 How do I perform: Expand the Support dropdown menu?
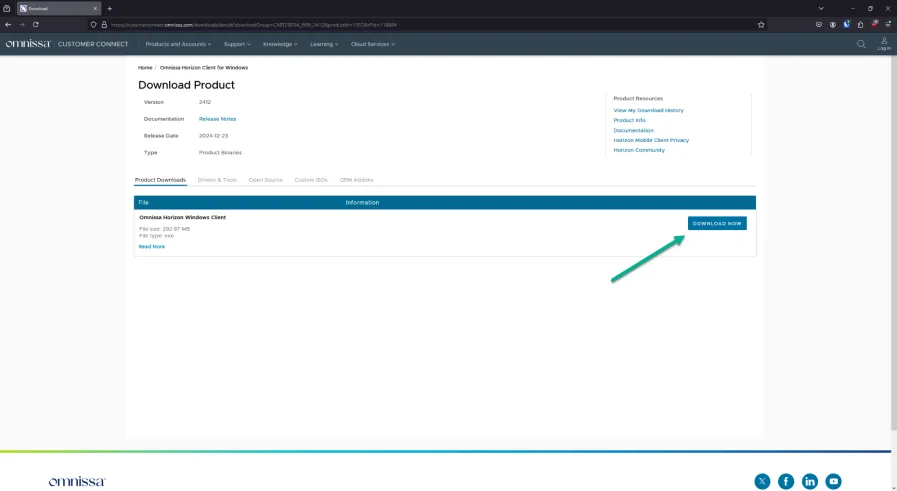(237, 44)
